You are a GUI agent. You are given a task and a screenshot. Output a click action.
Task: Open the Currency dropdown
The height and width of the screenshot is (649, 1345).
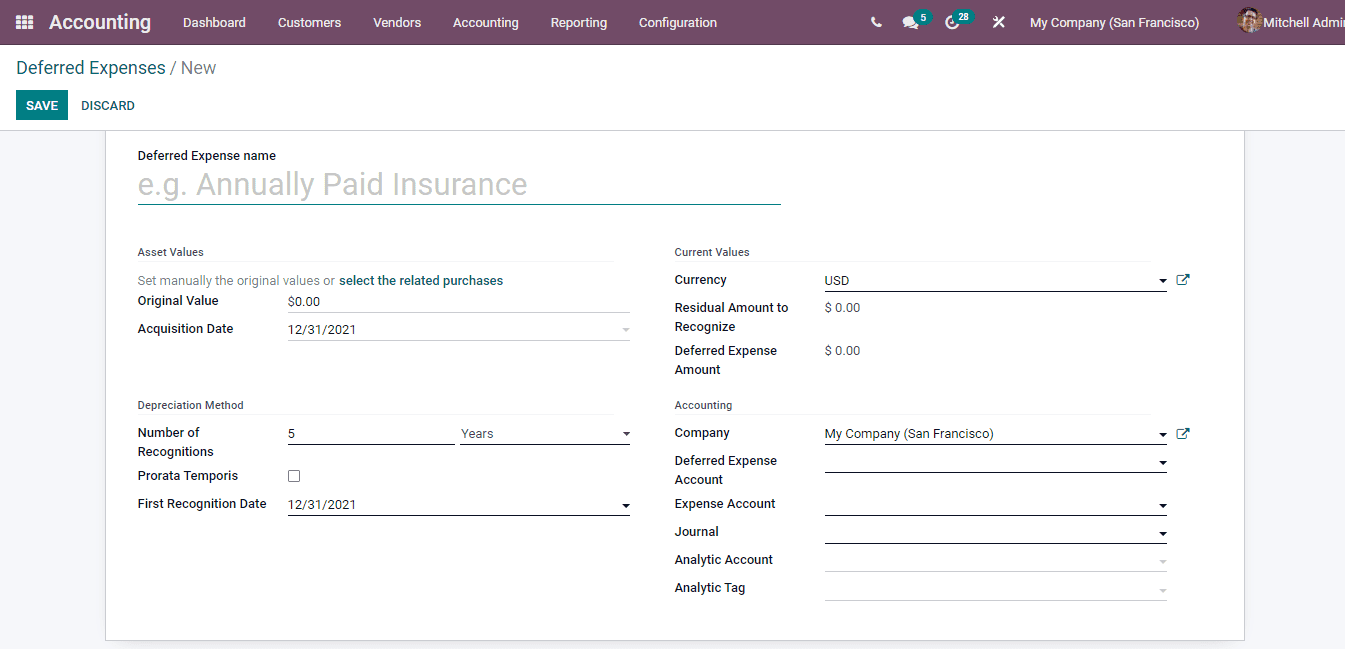pyautogui.click(x=1162, y=280)
